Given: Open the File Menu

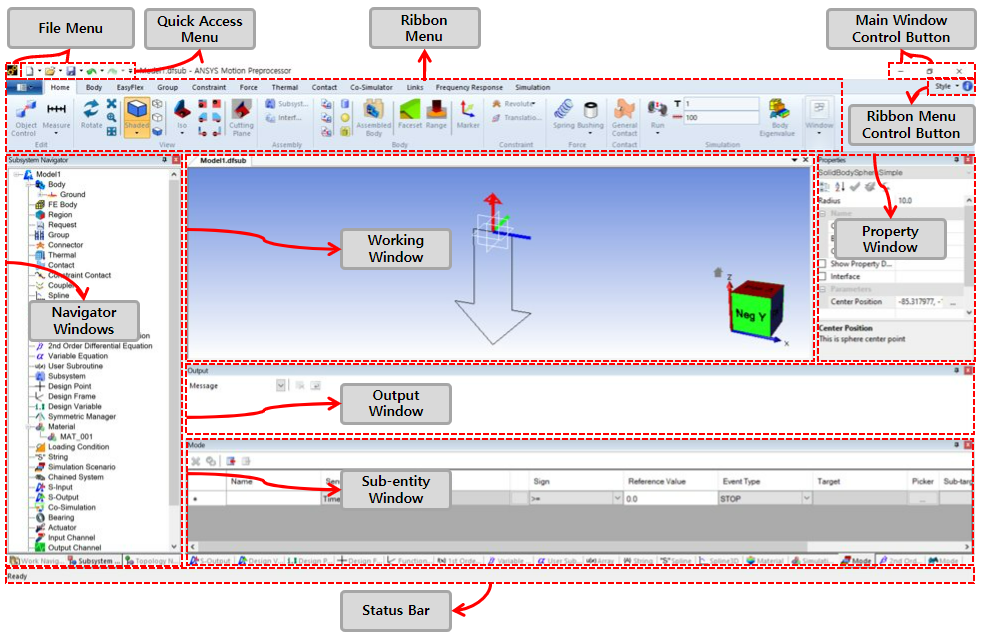Looking at the screenshot, I should click(25, 88).
